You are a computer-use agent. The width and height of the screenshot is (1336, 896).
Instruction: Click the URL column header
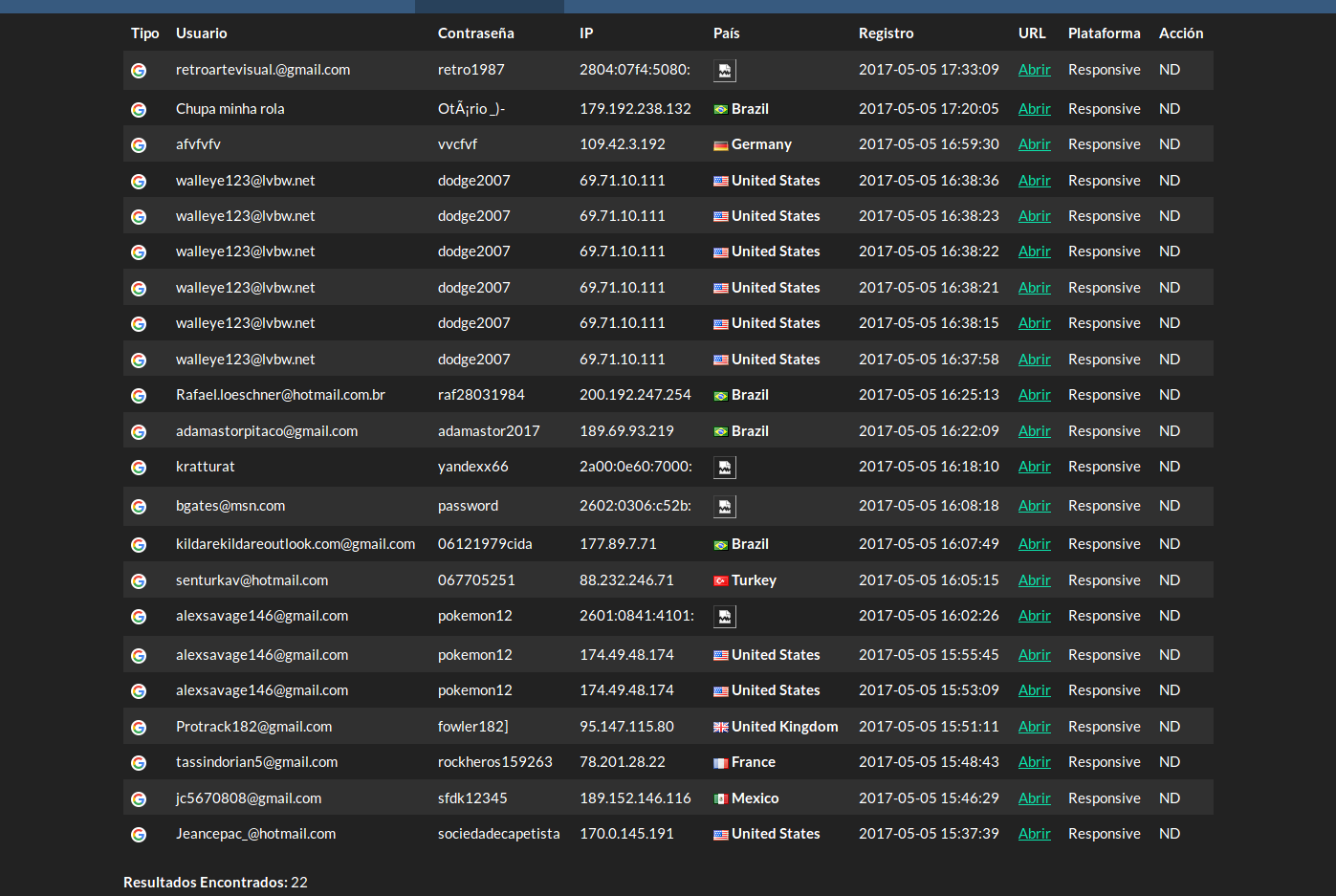tap(1032, 33)
